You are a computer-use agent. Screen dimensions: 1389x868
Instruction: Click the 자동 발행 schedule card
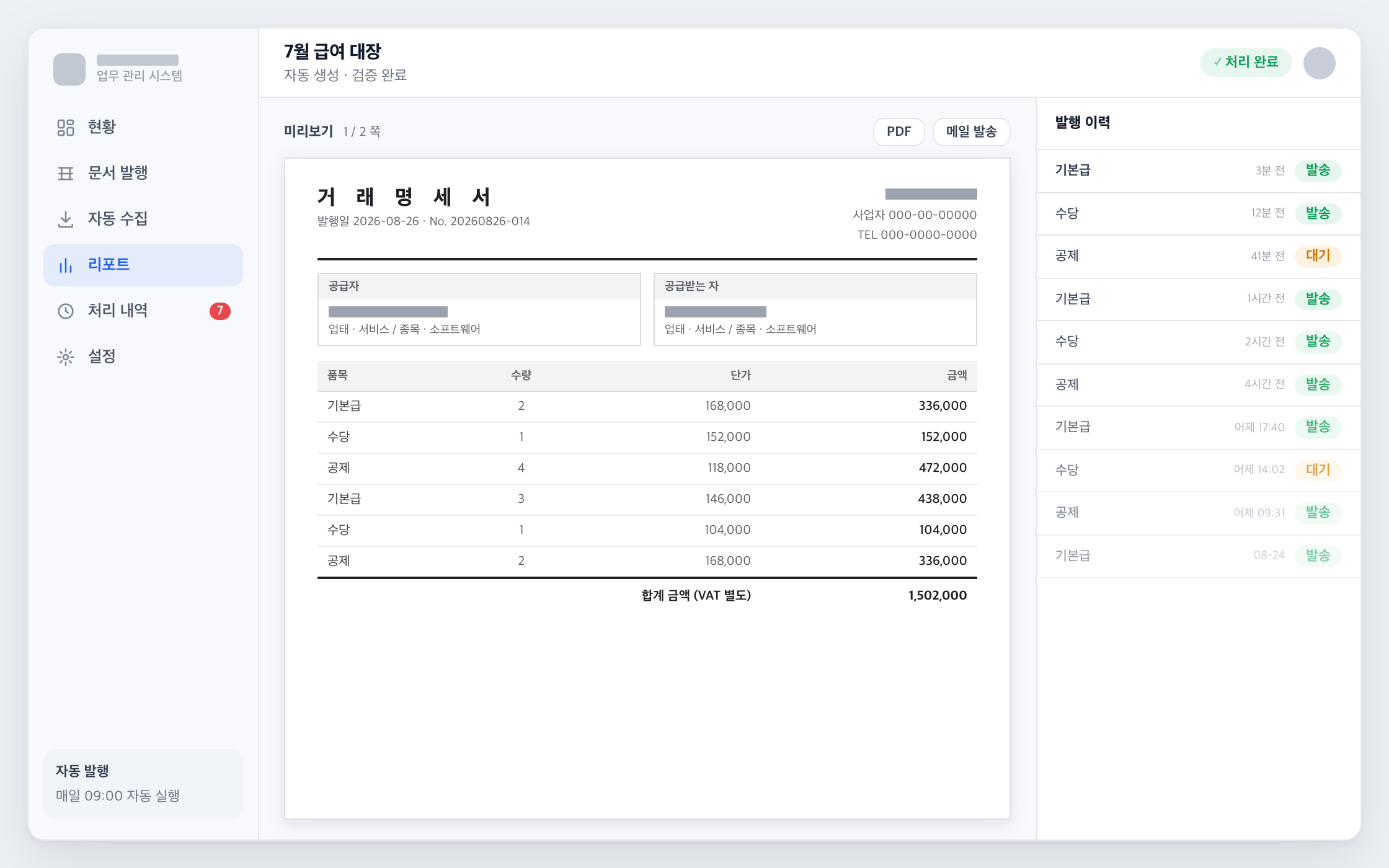[143, 784]
